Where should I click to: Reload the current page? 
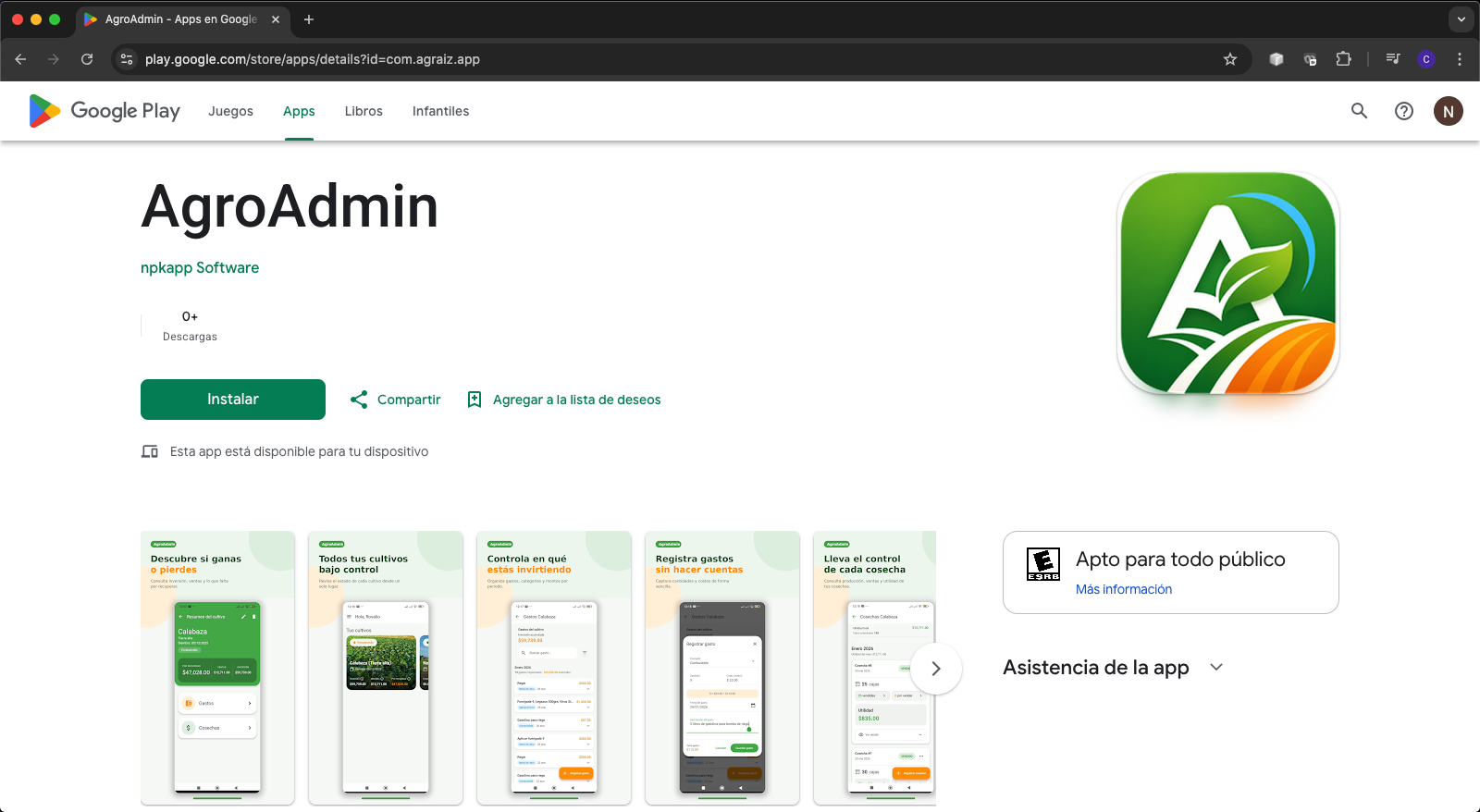(x=87, y=59)
